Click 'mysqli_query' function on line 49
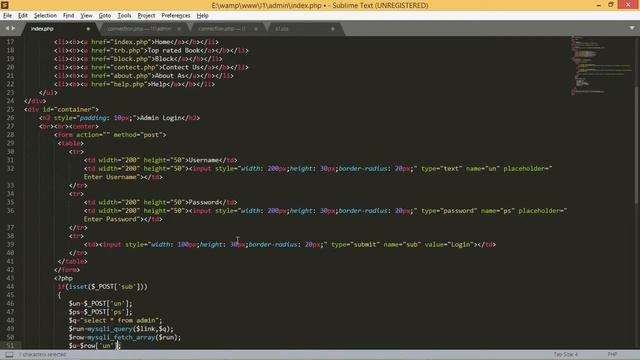The image size is (640, 360). [110, 329]
